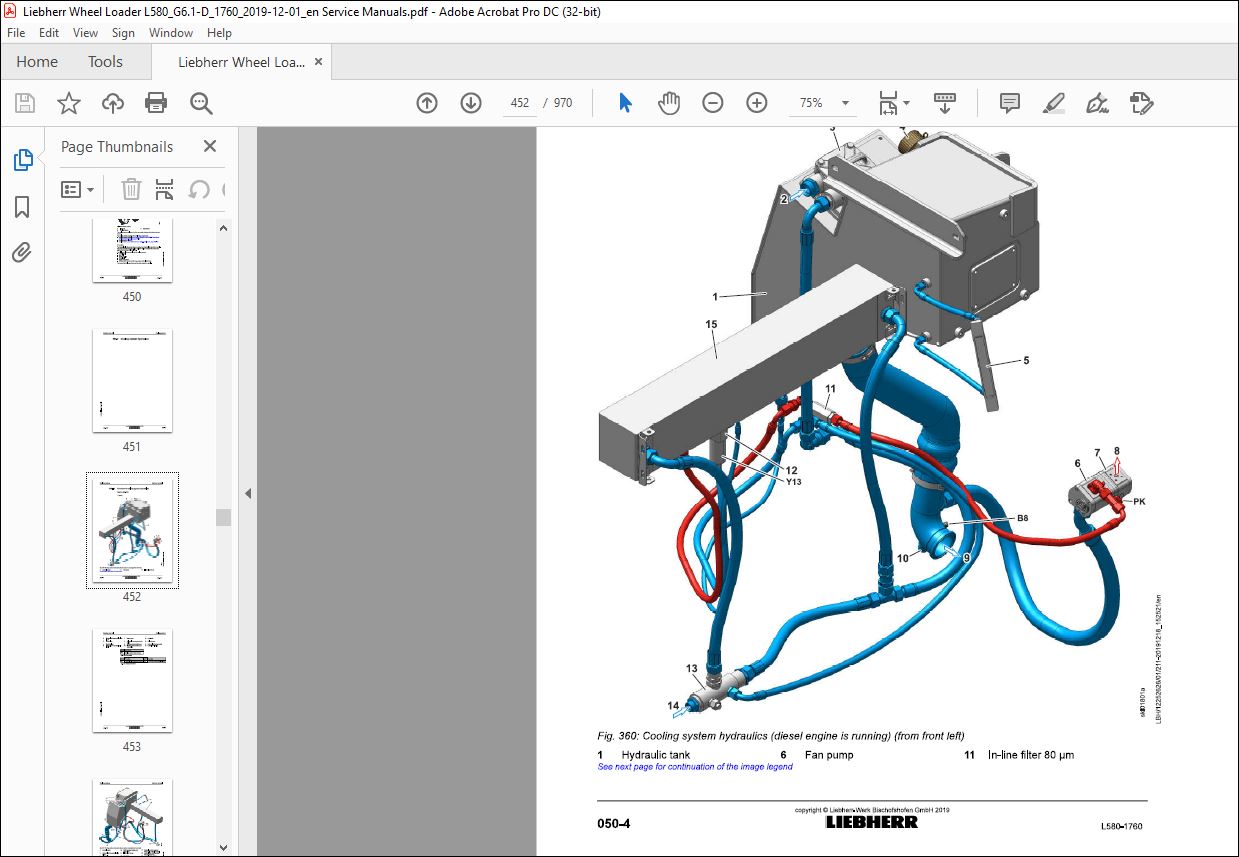
Task: Click the '453' label under the thumbnail
Action: click(132, 747)
